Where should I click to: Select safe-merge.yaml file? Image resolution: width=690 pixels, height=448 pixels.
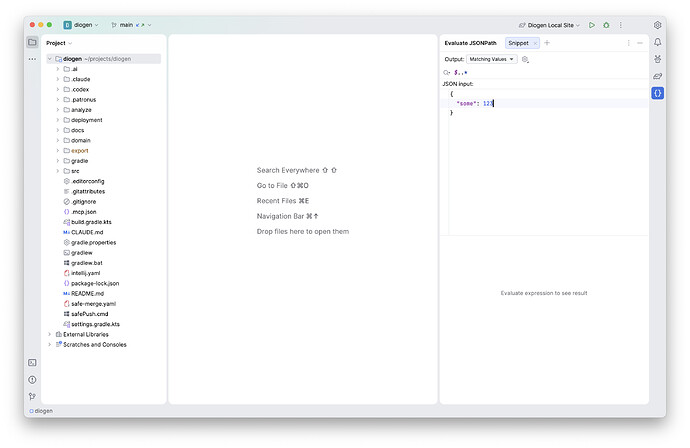pyautogui.click(x=93, y=304)
